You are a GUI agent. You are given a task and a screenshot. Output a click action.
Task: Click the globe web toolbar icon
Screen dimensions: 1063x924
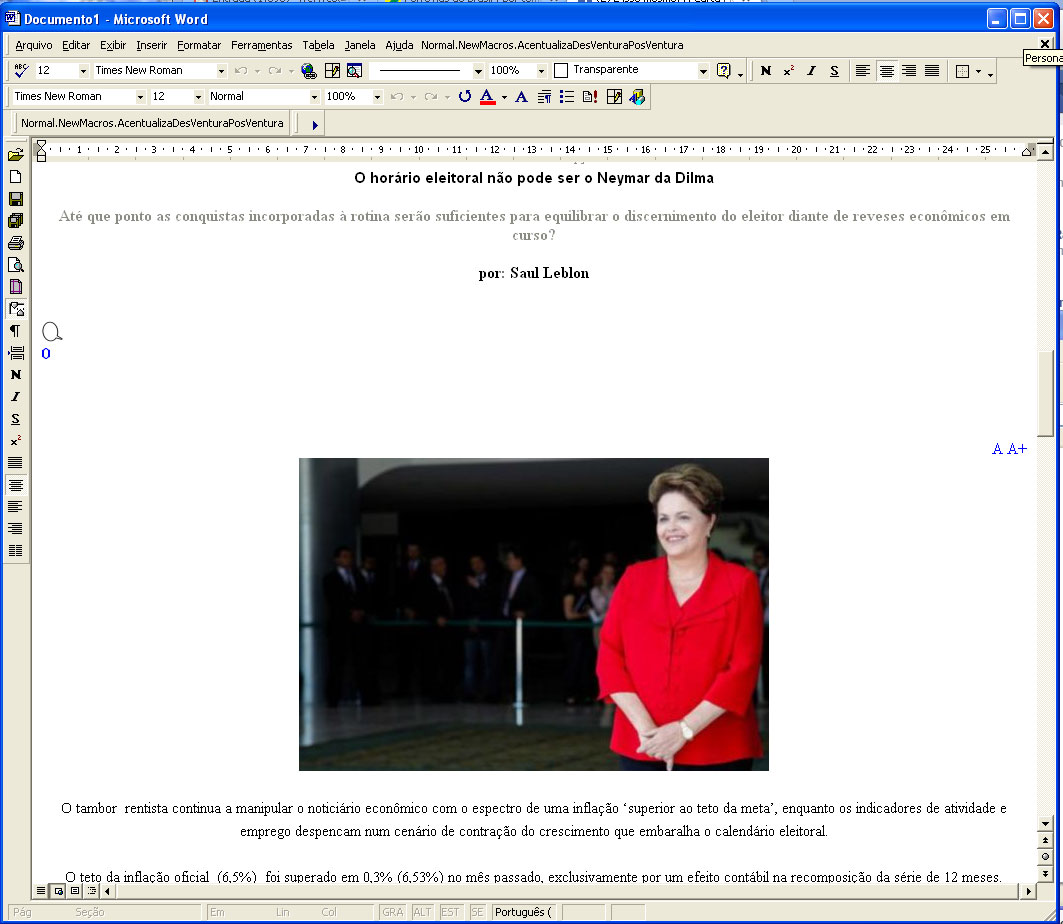pos(309,71)
